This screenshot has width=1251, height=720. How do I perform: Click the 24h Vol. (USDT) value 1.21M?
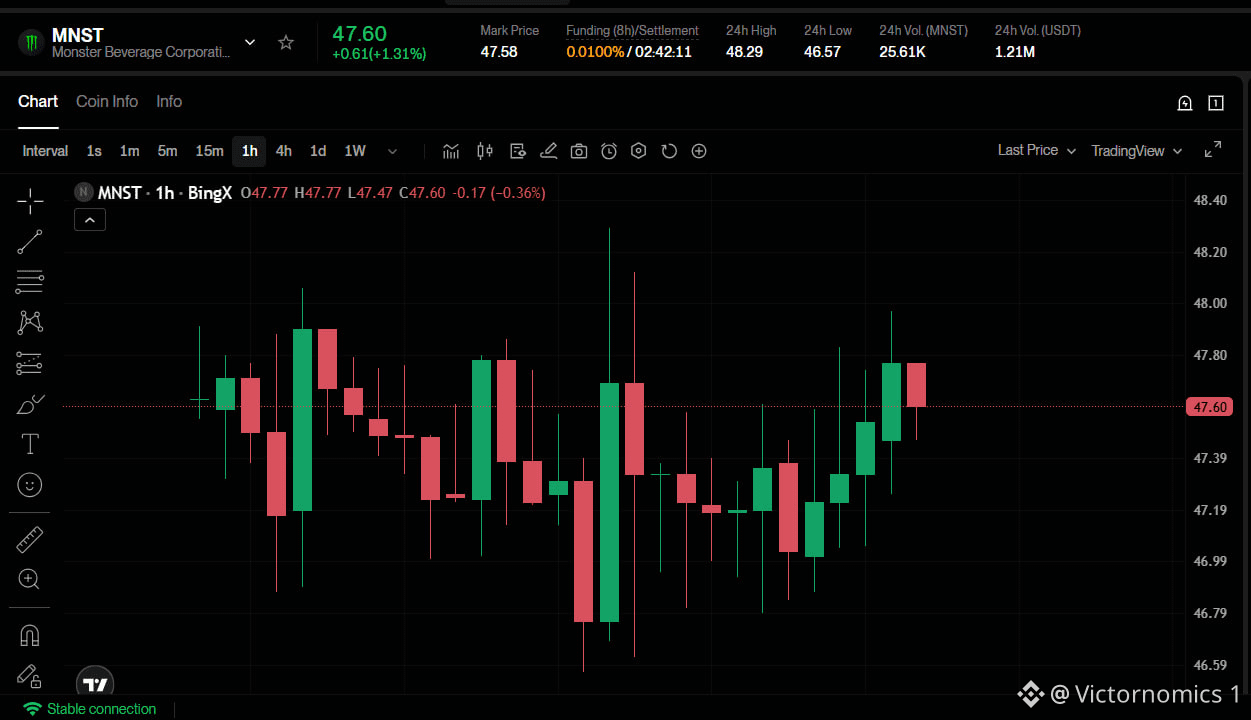pos(1015,51)
